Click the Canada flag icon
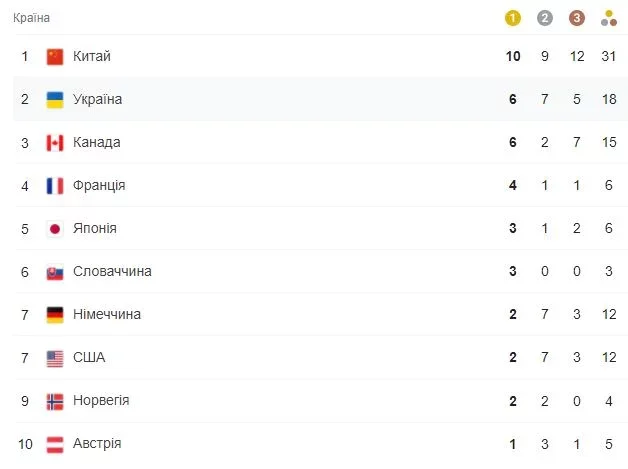 pyautogui.click(x=55, y=143)
